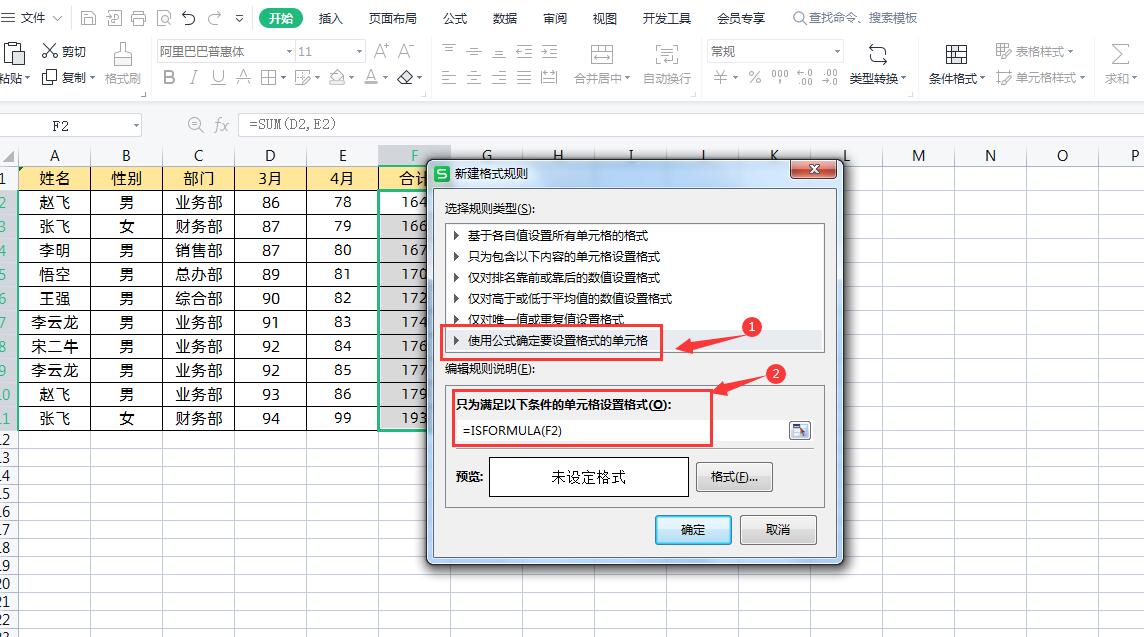Align text to top icon

449,51
